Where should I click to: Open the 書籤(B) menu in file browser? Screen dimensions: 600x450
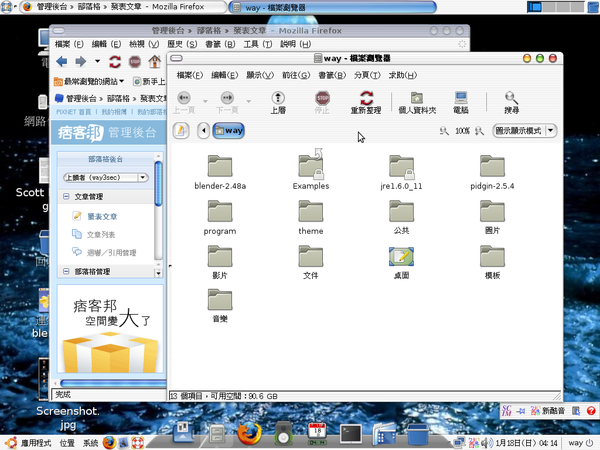click(x=332, y=75)
